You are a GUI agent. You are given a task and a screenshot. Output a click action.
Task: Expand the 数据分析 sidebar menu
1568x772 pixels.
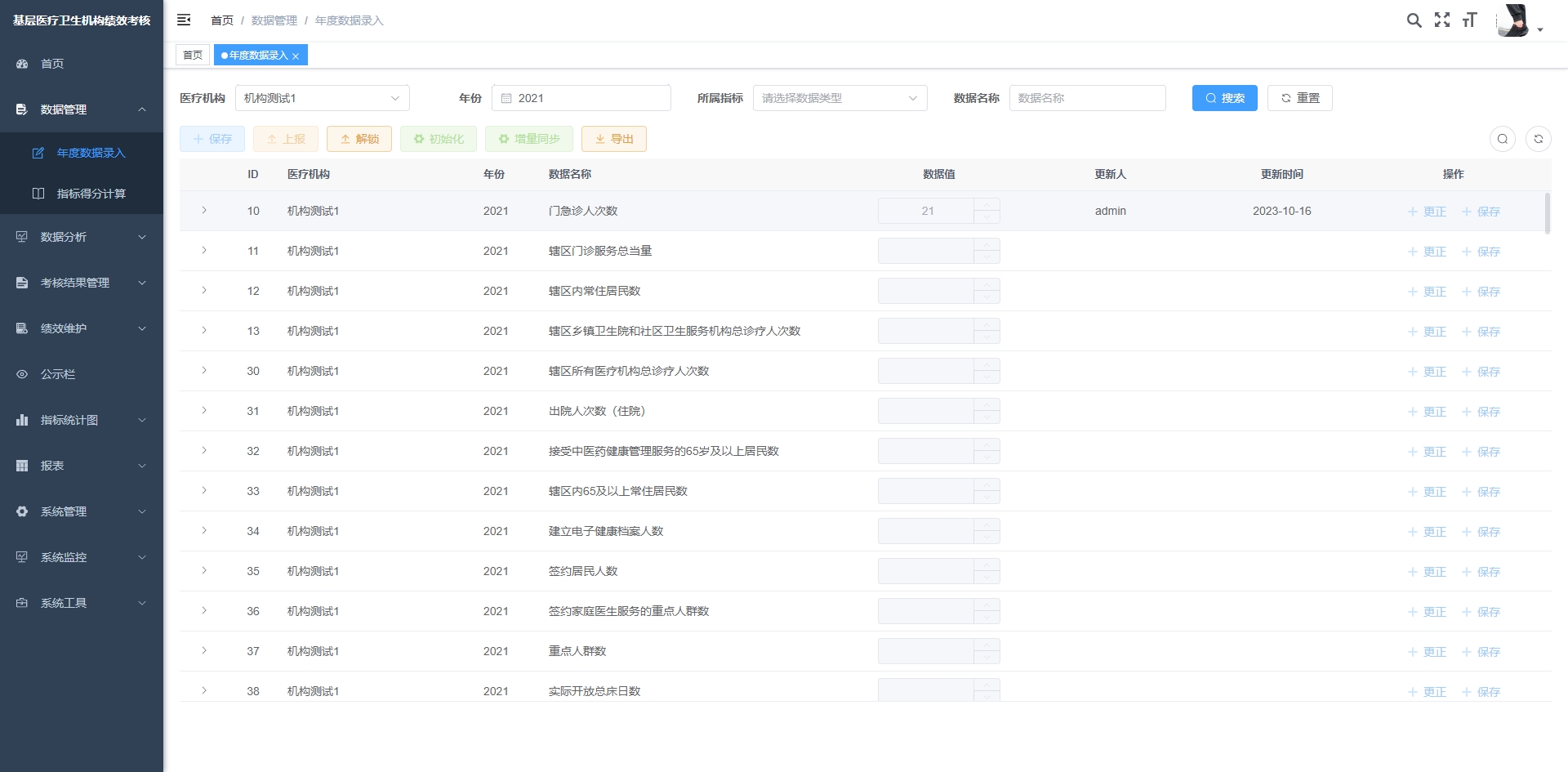[82, 237]
